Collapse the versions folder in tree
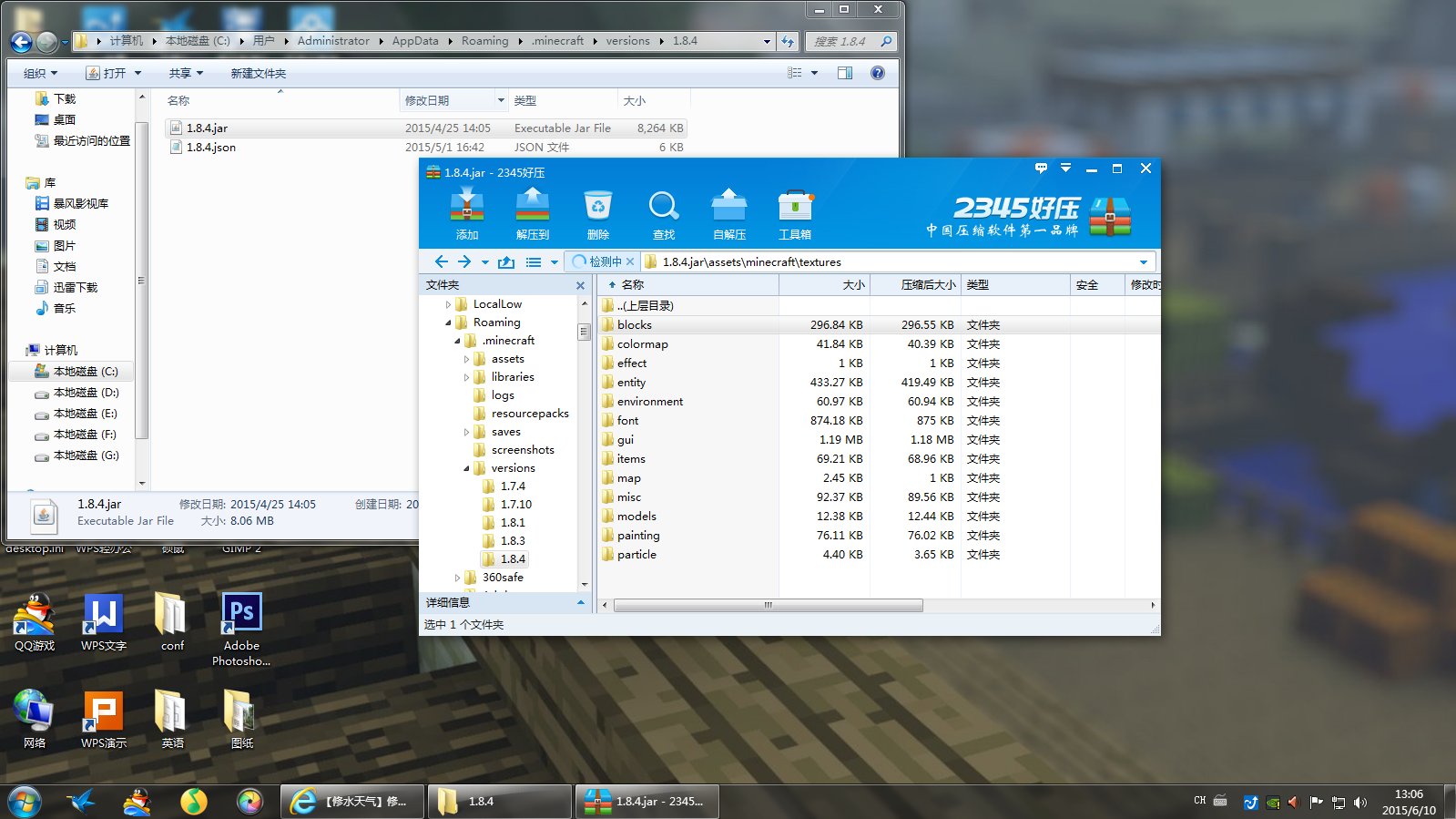The width and height of the screenshot is (1456, 819). pos(466,468)
